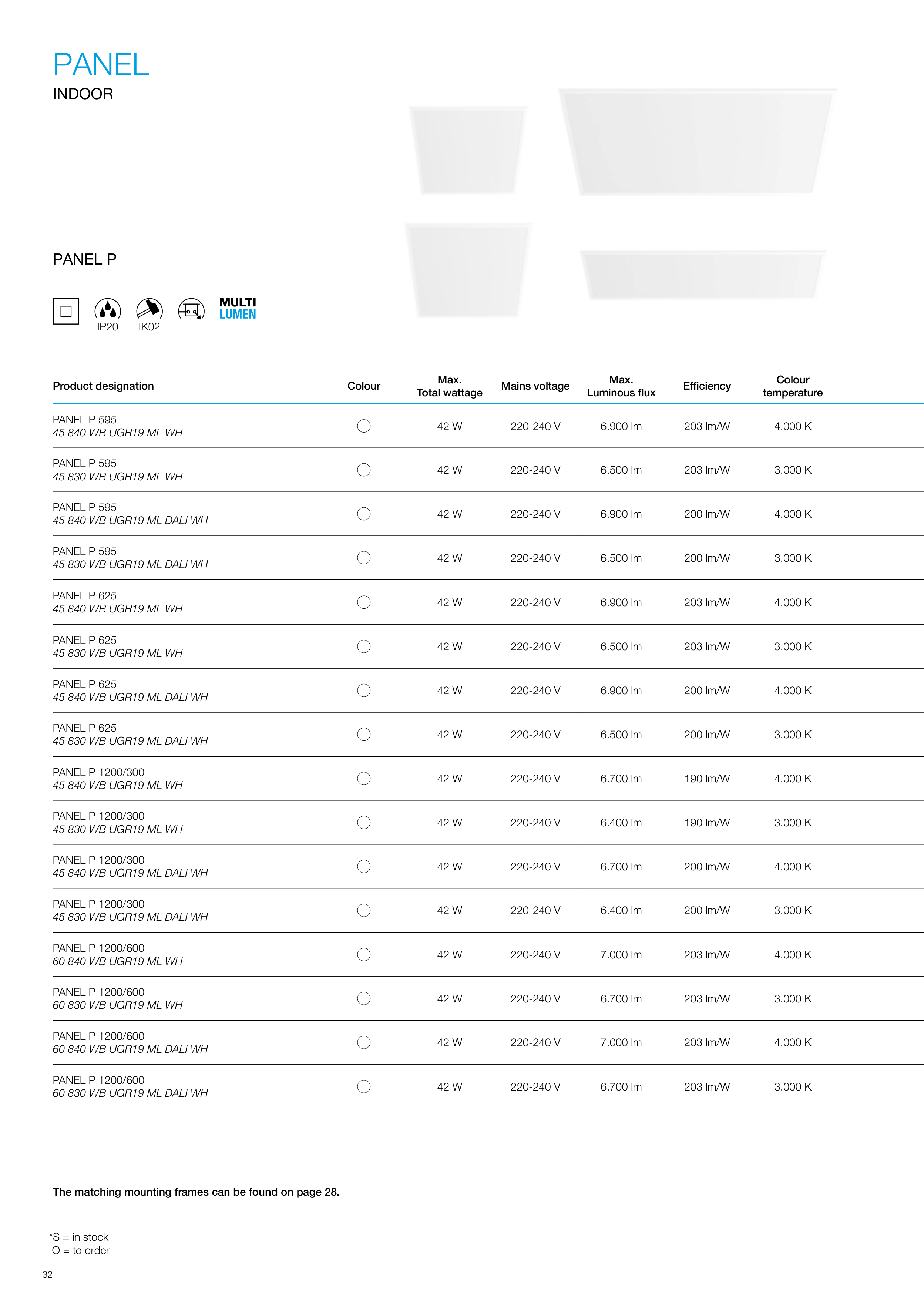The width and height of the screenshot is (924, 1307).
Task: Click the large top-right panel product image
Action: 697,142
